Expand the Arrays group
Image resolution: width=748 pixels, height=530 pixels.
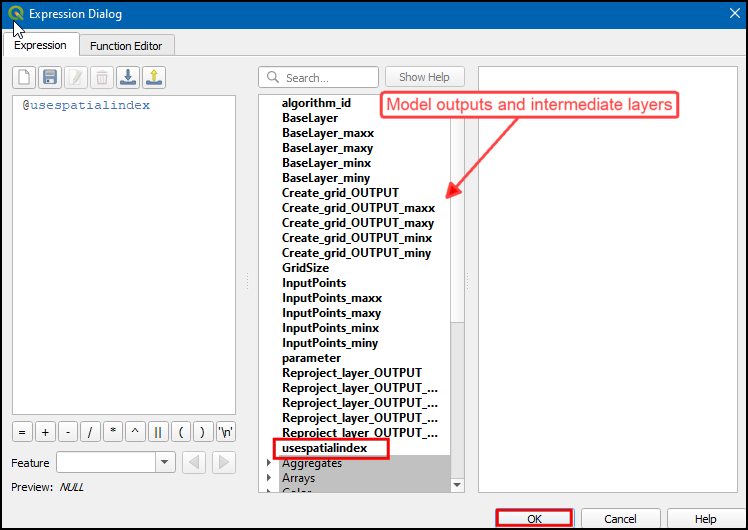(269, 478)
